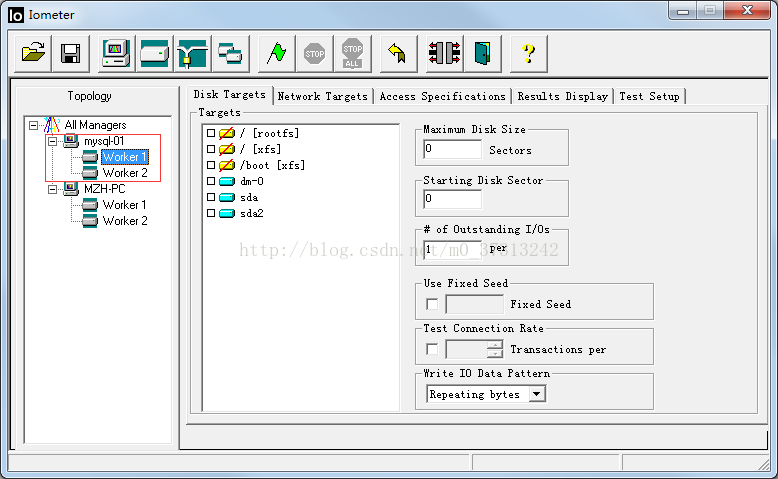Tick the dm-0 target checkbox
This screenshot has height=479, width=778.
click(x=211, y=181)
